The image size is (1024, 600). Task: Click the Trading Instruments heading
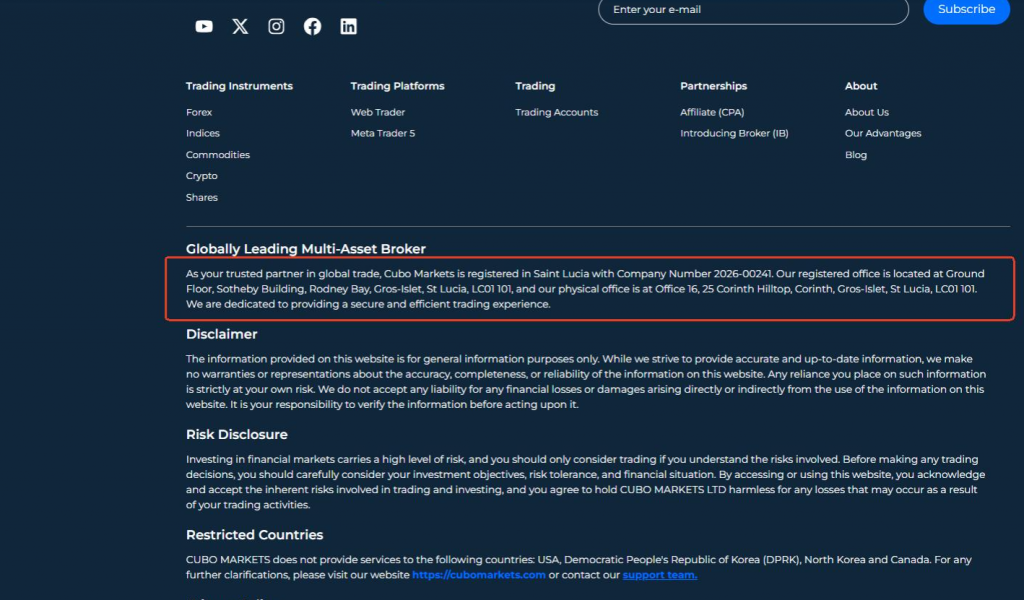239,86
